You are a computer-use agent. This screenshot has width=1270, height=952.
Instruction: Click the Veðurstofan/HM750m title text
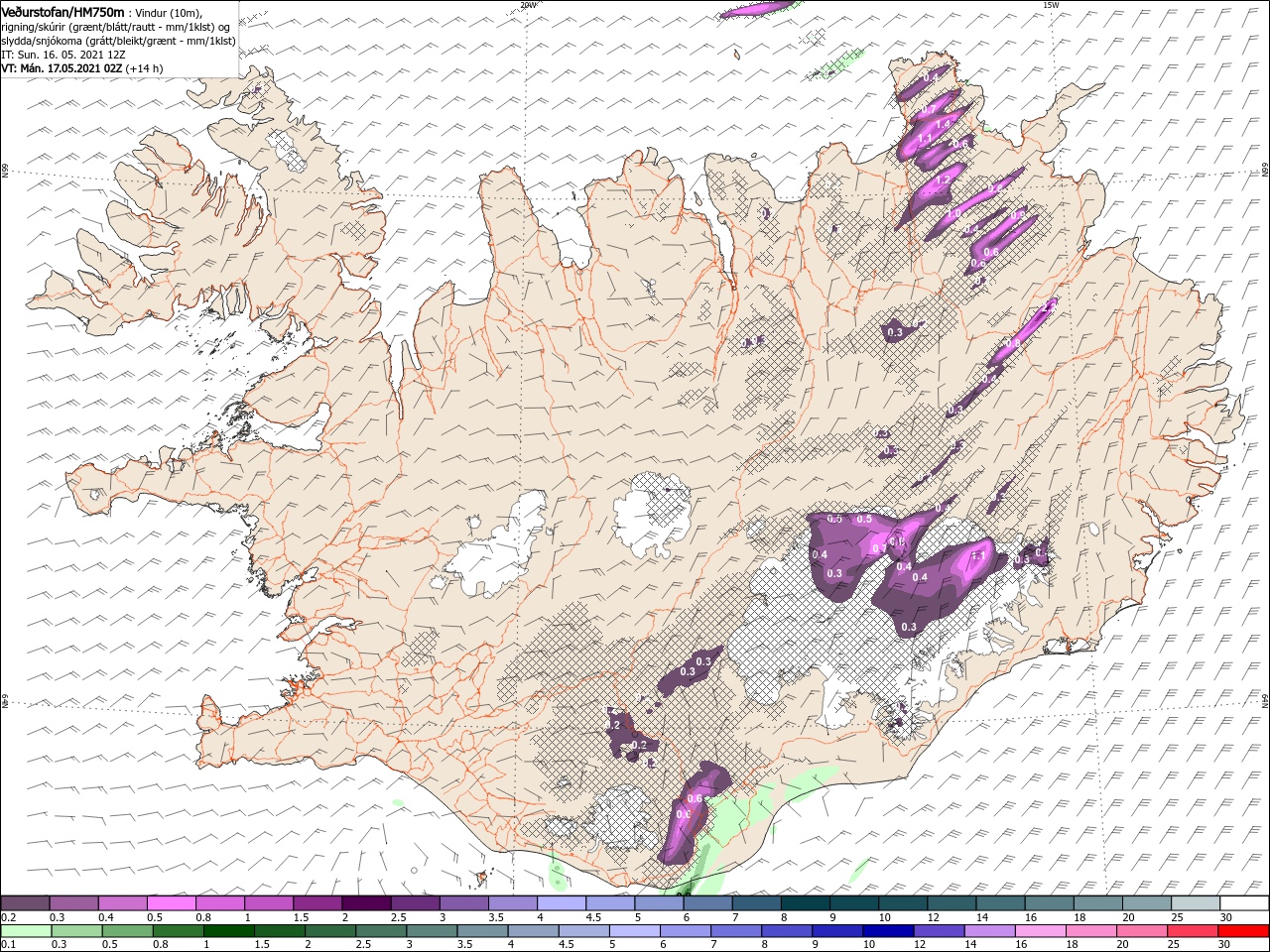click(63, 11)
